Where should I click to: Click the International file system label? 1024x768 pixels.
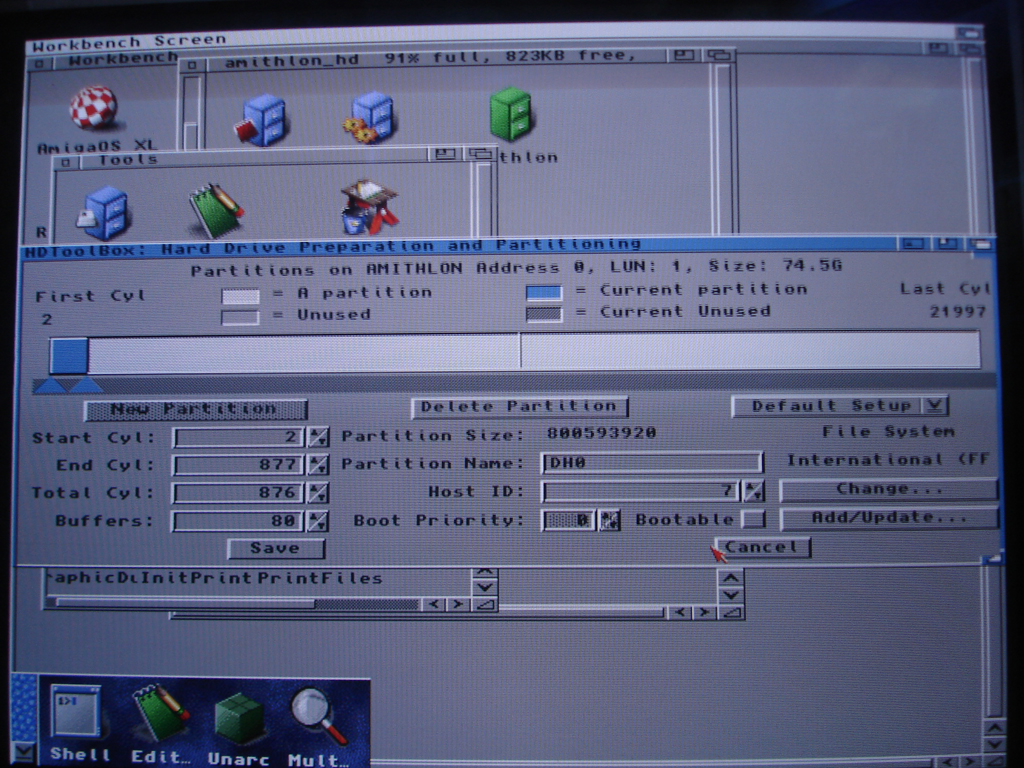888,460
